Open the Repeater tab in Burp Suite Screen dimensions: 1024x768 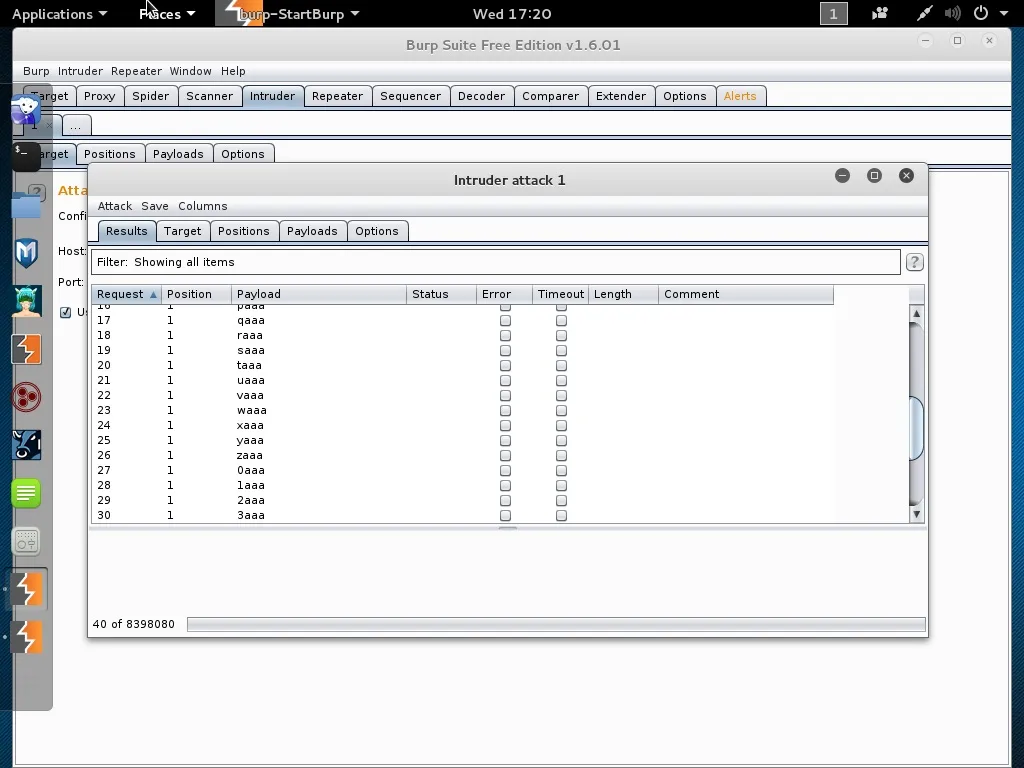(337, 96)
